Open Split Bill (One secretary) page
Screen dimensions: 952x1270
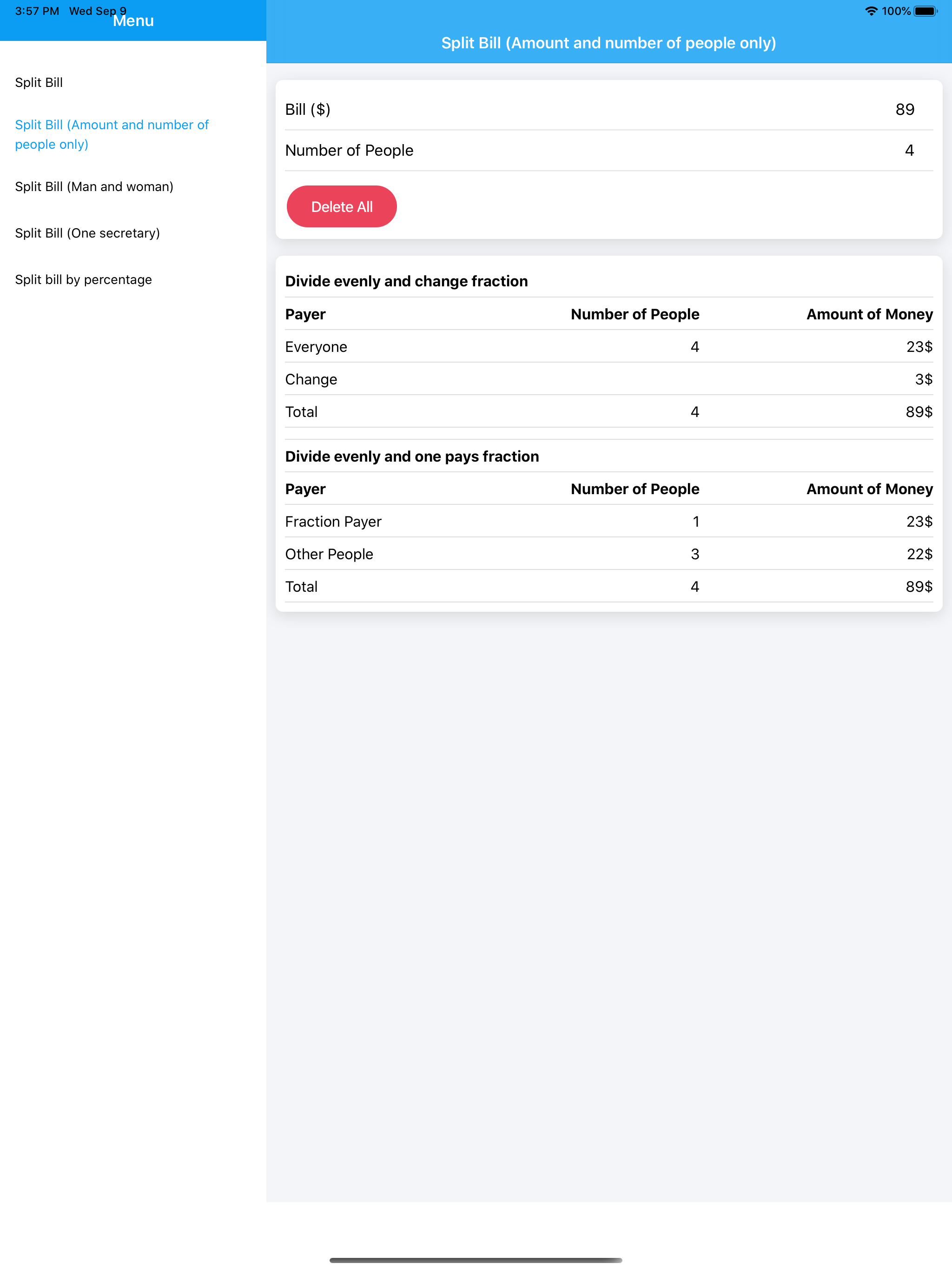point(87,233)
